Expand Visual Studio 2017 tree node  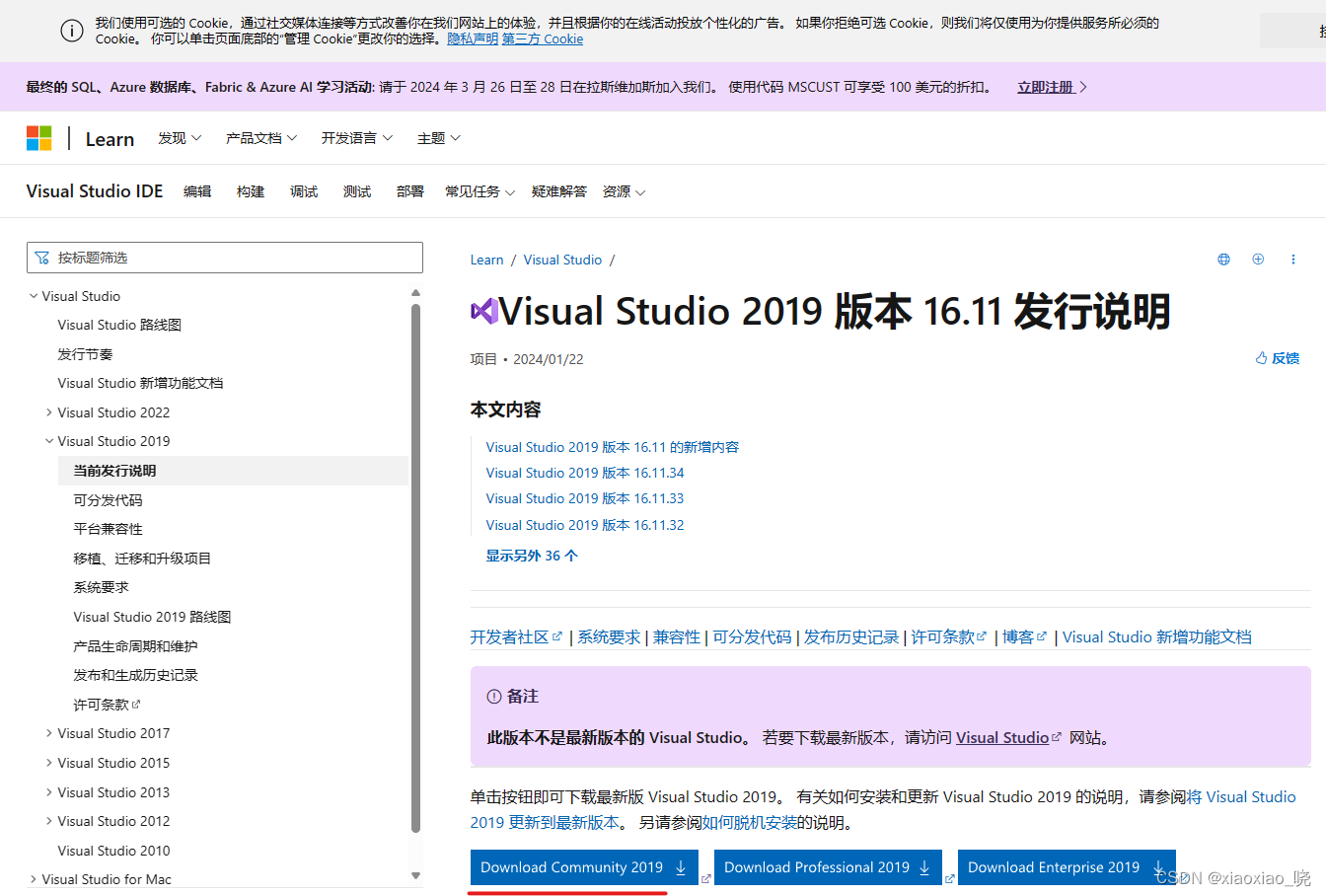[49, 733]
